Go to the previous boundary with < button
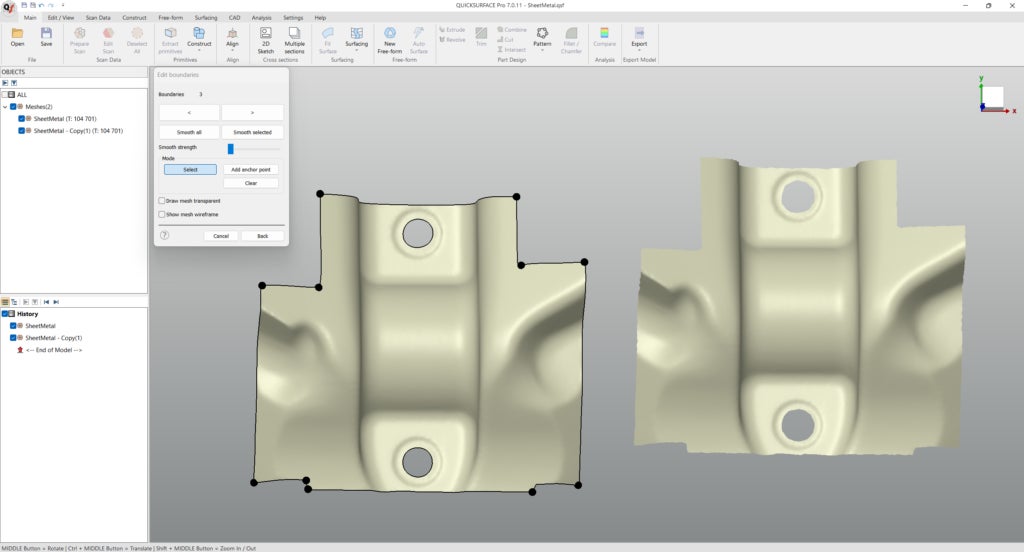This screenshot has width=1024, height=552. (189, 113)
